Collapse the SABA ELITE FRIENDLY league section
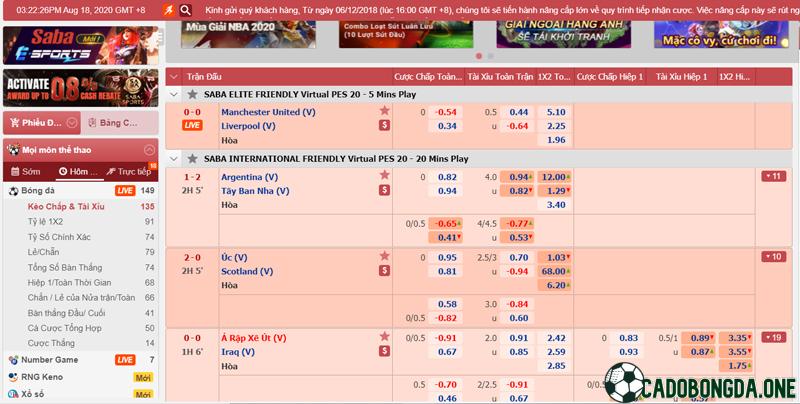 tap(174, 94)
